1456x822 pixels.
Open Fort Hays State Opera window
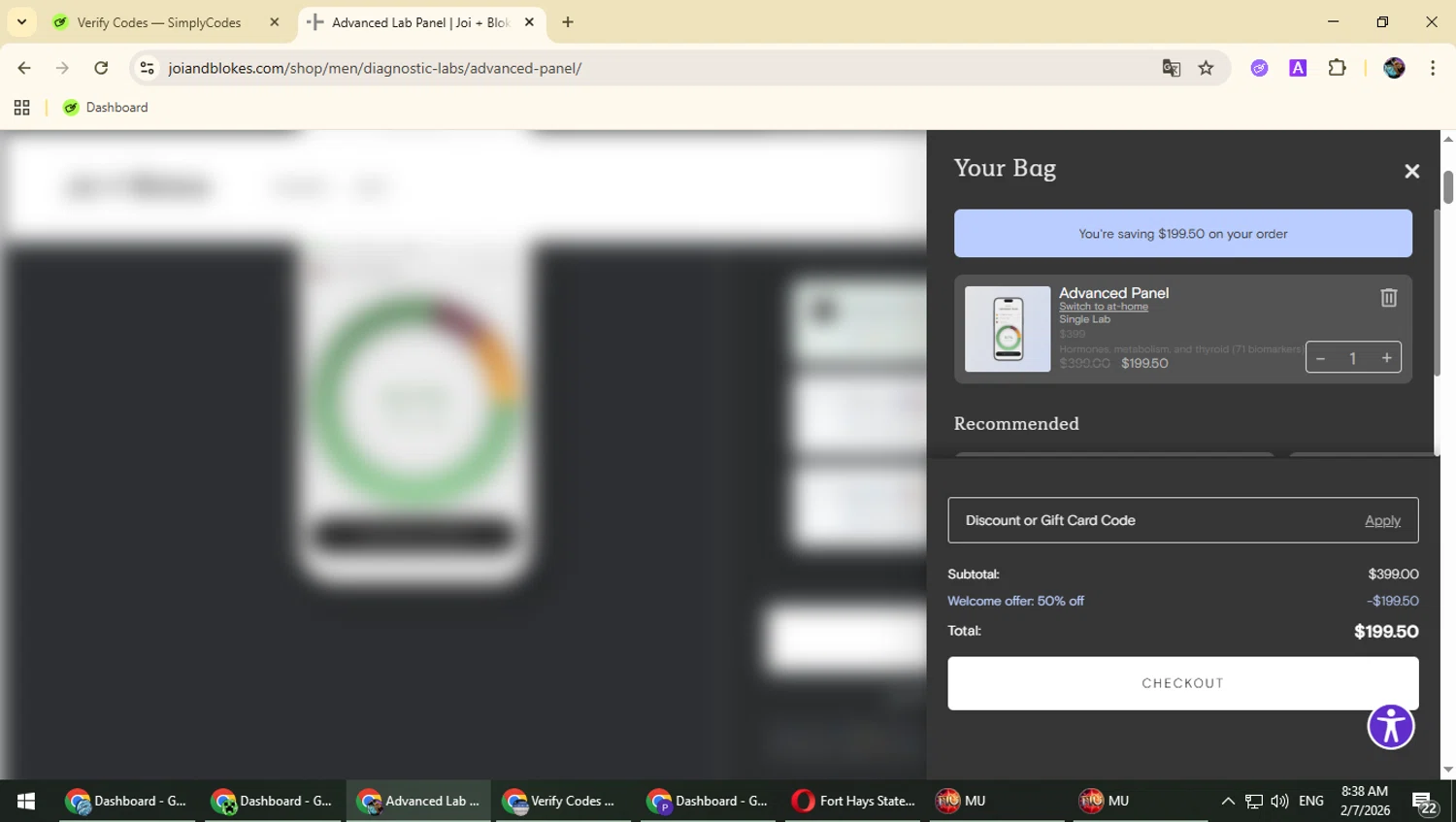tap(853, 801)
